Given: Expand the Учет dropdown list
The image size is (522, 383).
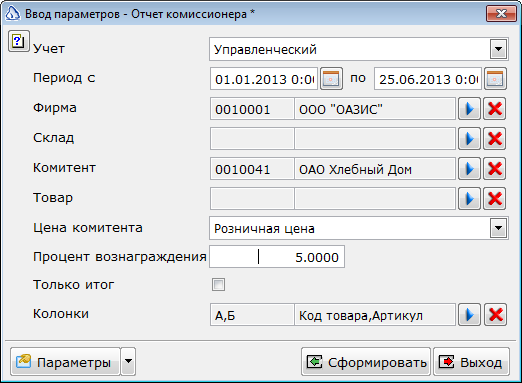Looking at the screenshot, I should tap(498, 49).
